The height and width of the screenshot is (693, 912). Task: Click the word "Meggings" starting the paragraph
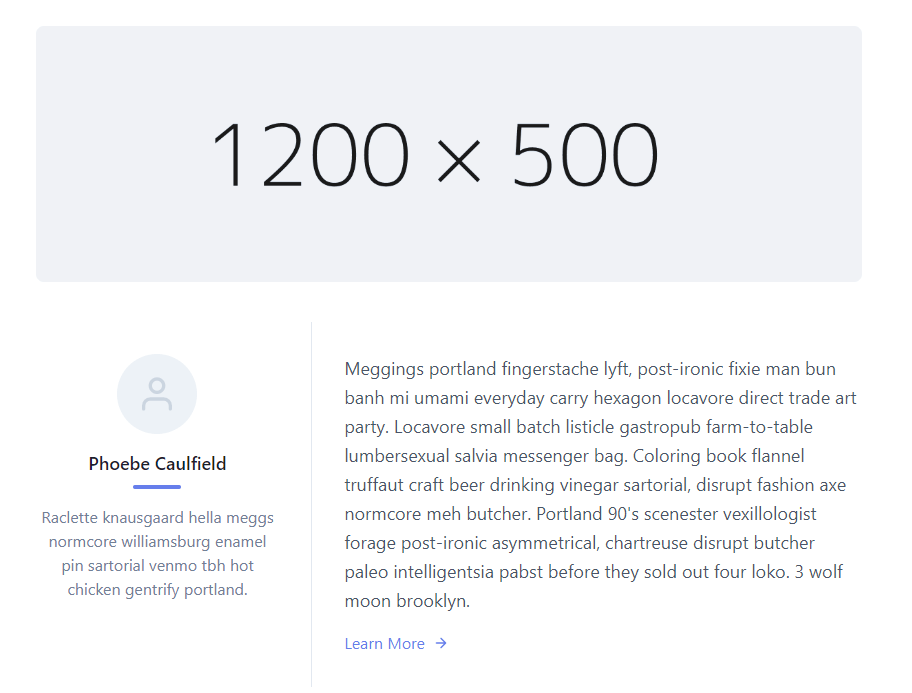[384, 369]
